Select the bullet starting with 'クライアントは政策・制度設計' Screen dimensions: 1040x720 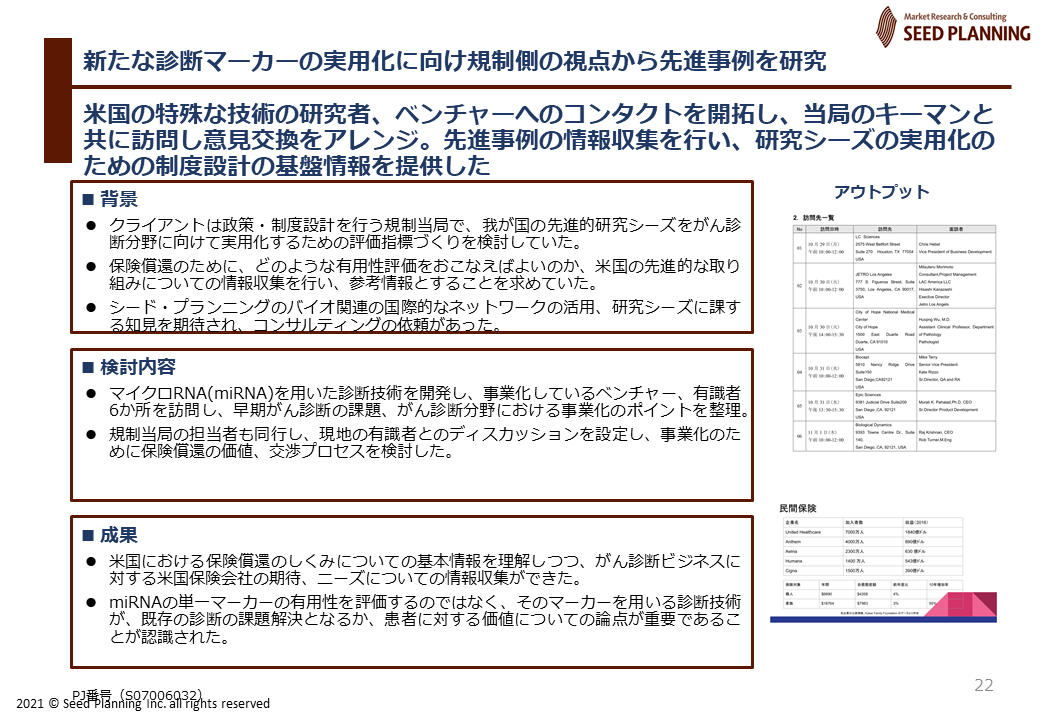pos(424,233)
